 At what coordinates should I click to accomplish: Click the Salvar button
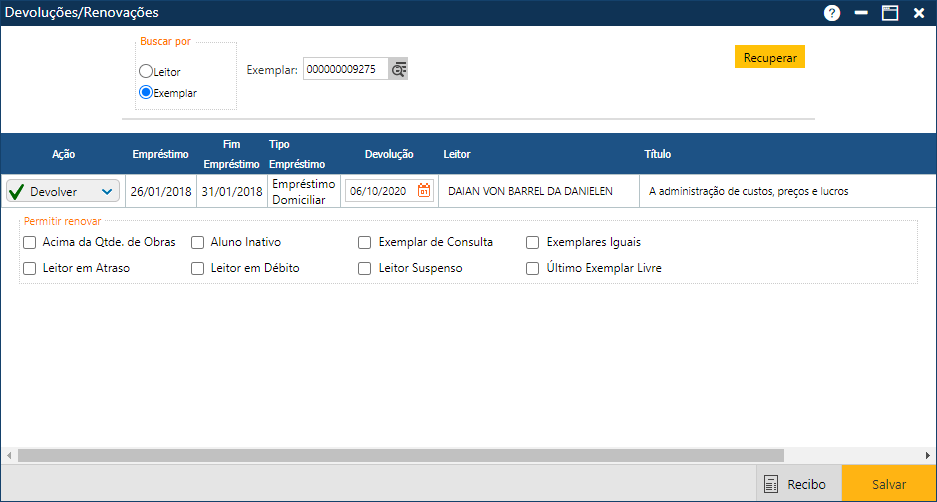pyautogui.click(x=888, y=484)
